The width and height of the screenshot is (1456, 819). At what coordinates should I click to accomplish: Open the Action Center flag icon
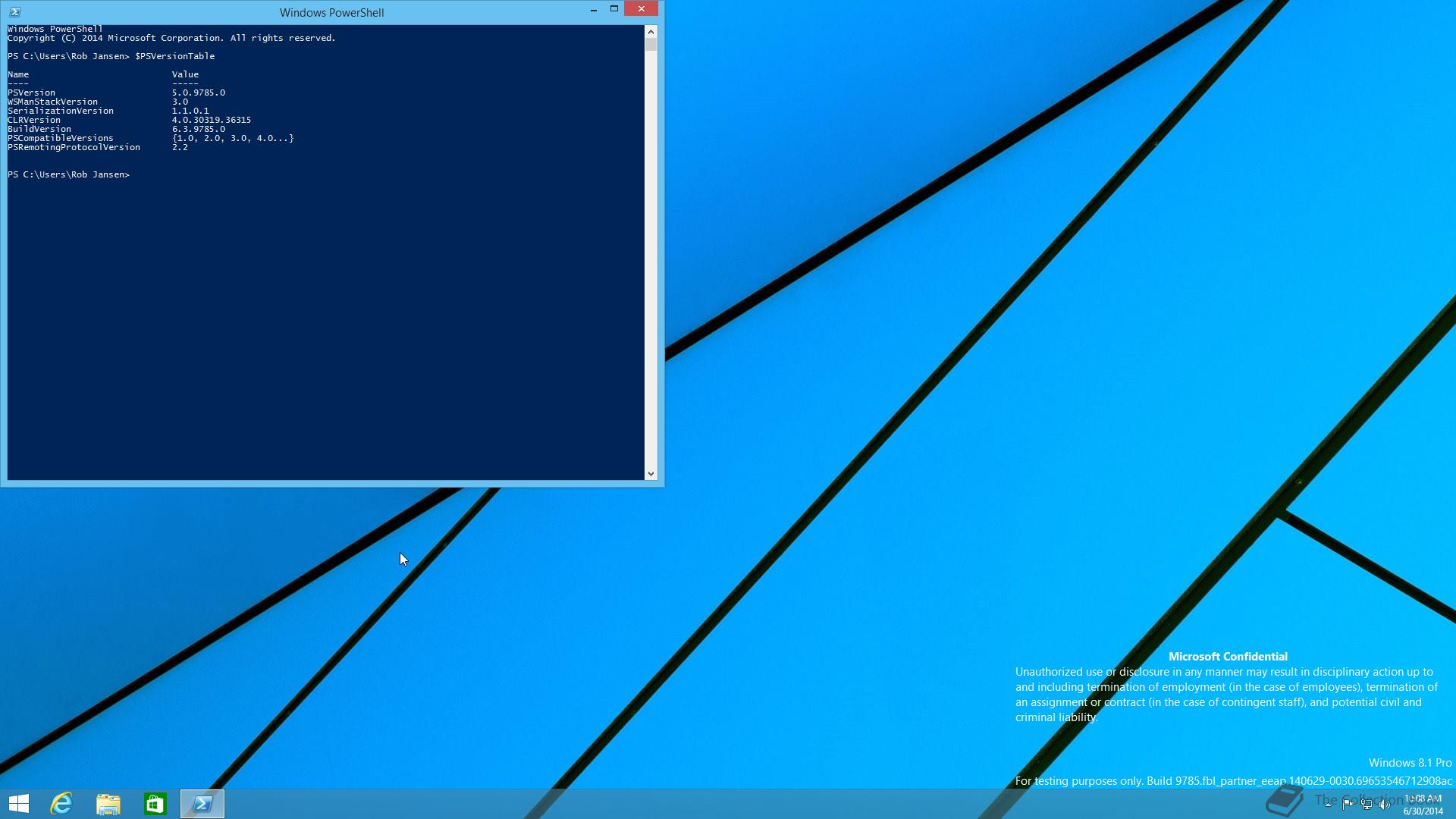pos(1348,805)
